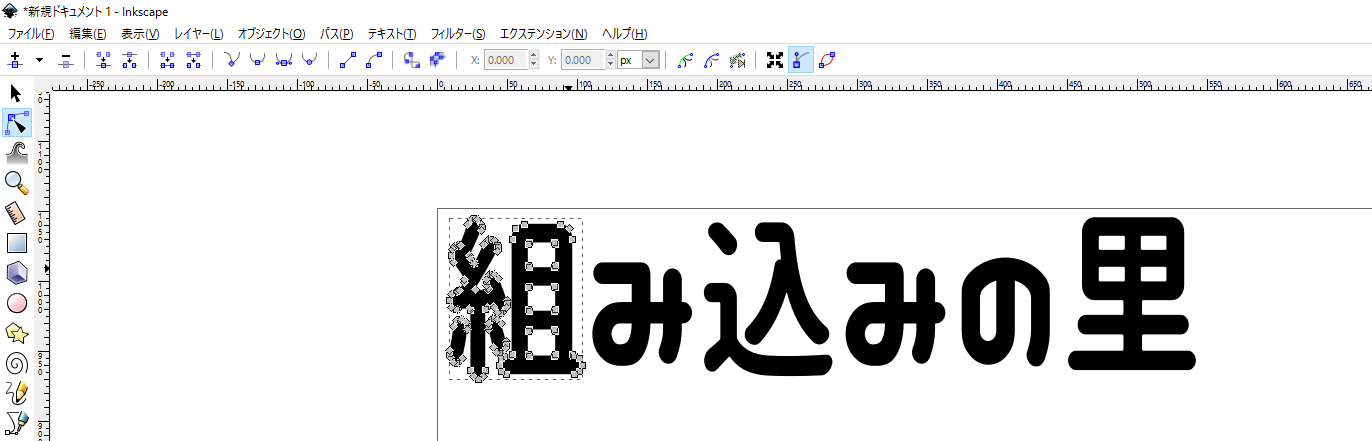Make selected nodes corner

[232, 60]
